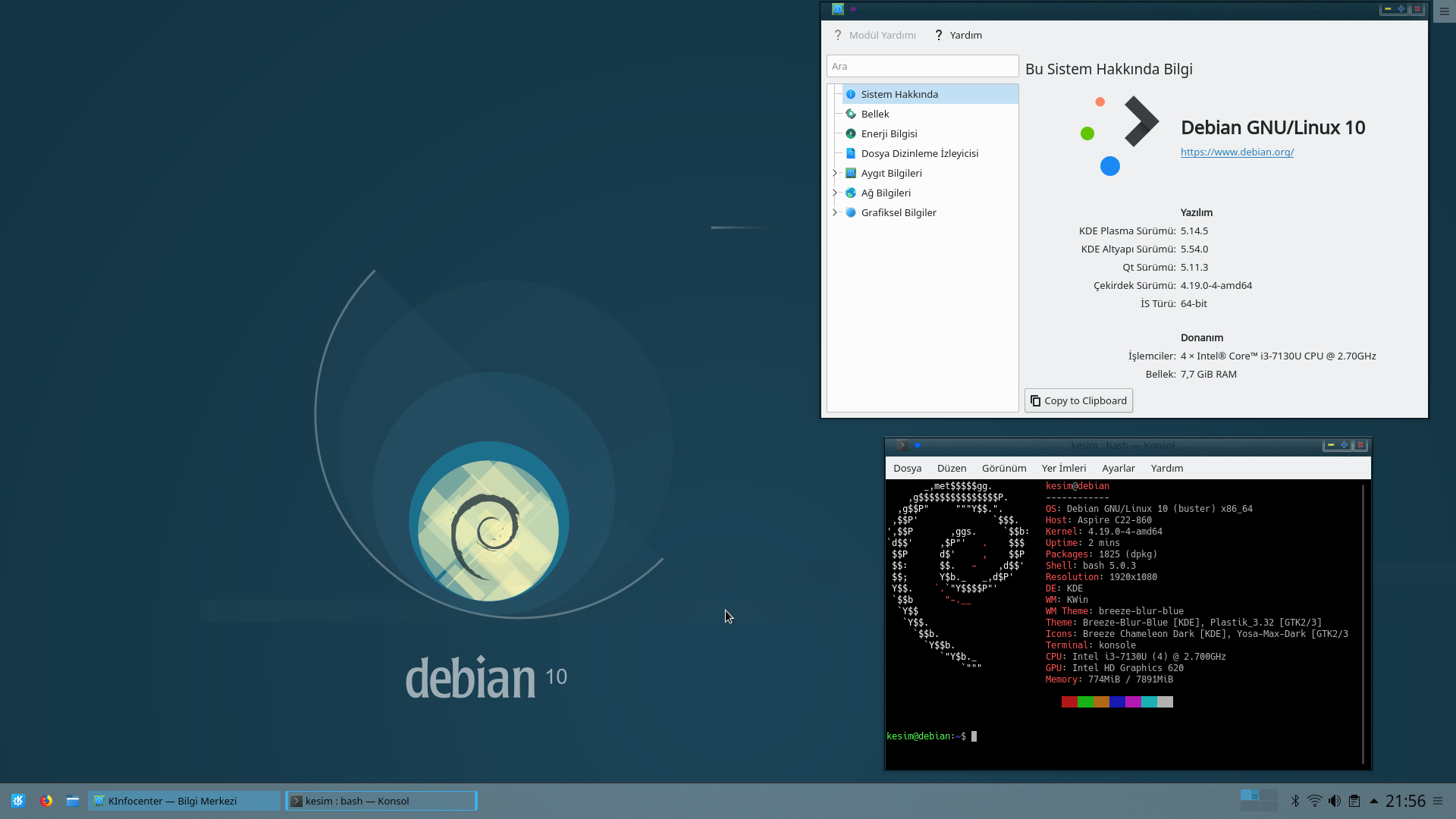The height and width of the screenshot is (819, 1456).
Task: Click the Sistem Hakkında info icon
Action: click(851, 94)
